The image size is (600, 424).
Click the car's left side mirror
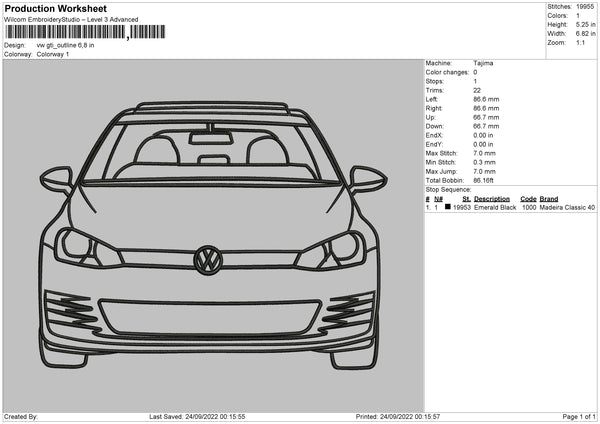coord(56,178)
